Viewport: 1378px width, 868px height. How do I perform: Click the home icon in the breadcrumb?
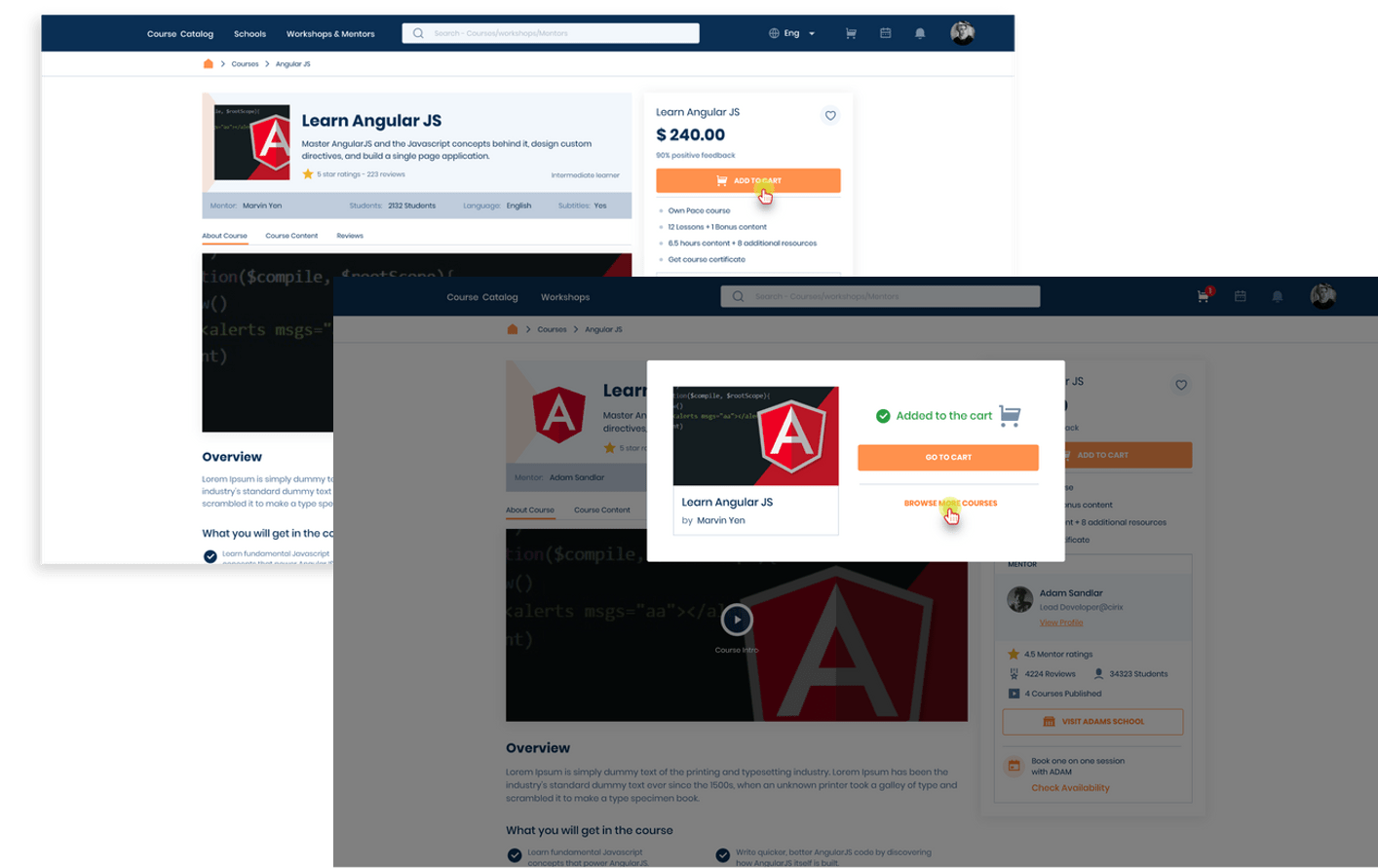[x=208, y=63]
